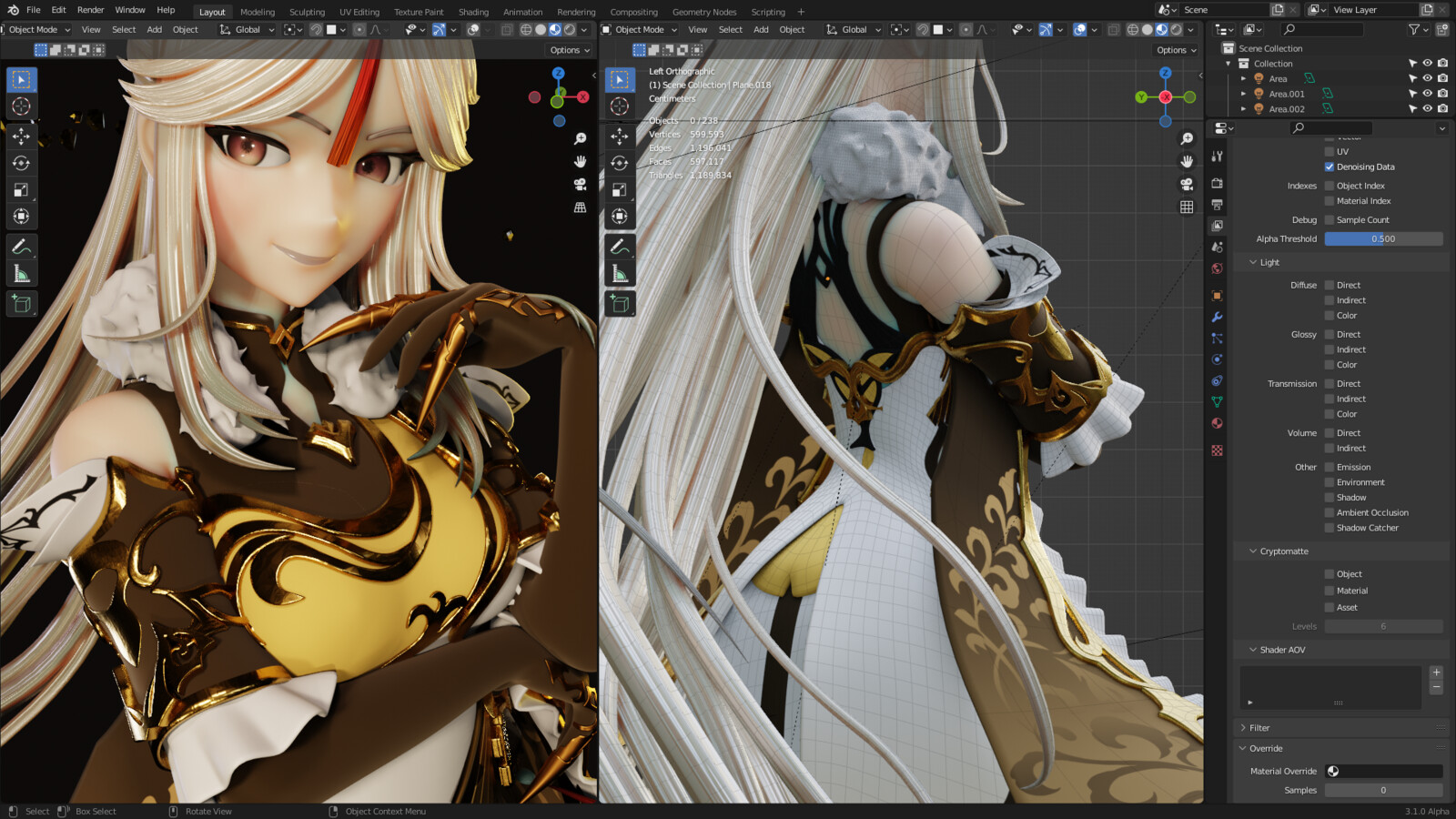Add a new workspace with plus tab
Viewport: 1456px width, 819px height.
pos(801,12)
